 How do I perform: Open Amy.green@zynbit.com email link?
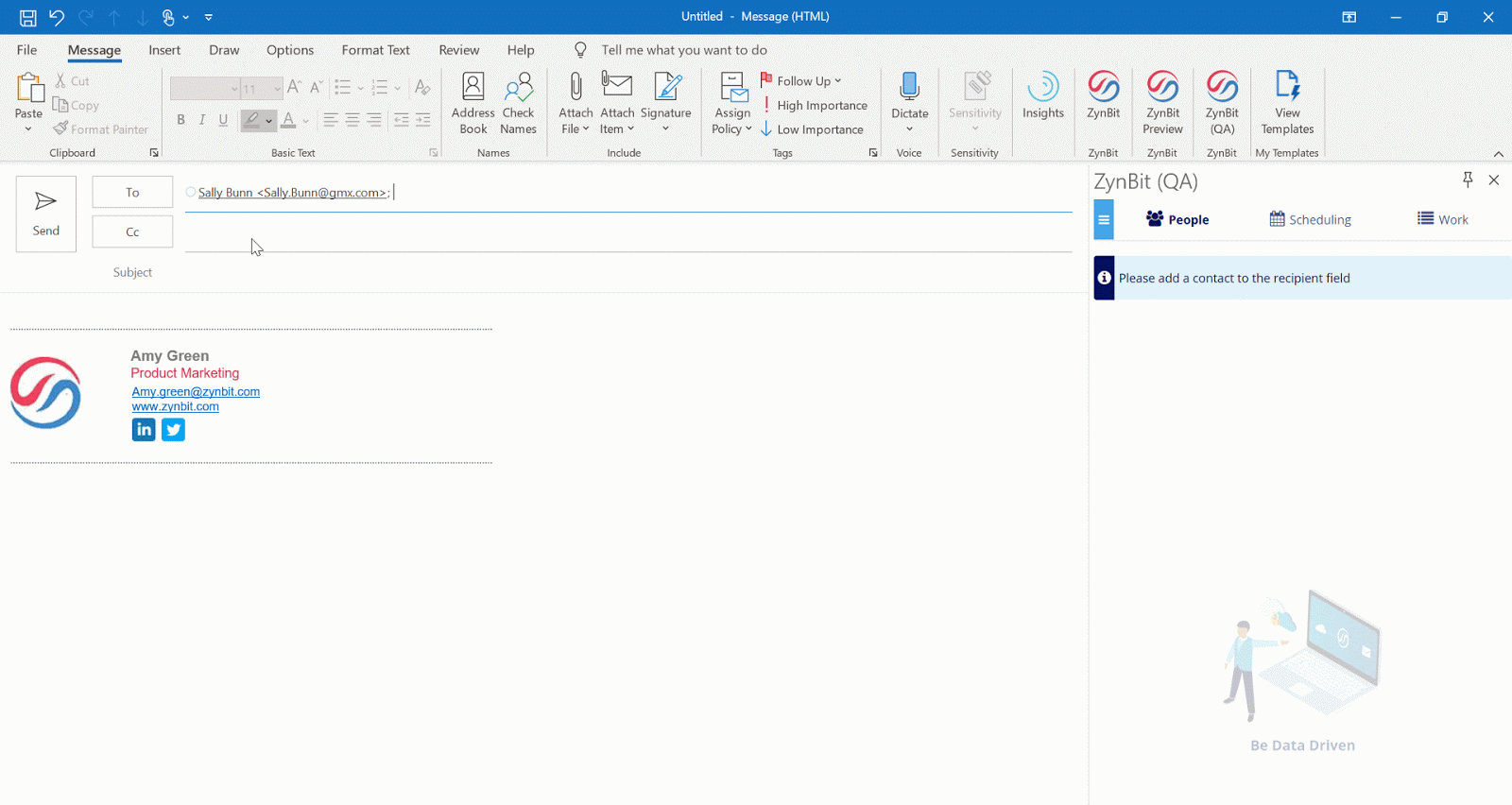tap(196, 391)
